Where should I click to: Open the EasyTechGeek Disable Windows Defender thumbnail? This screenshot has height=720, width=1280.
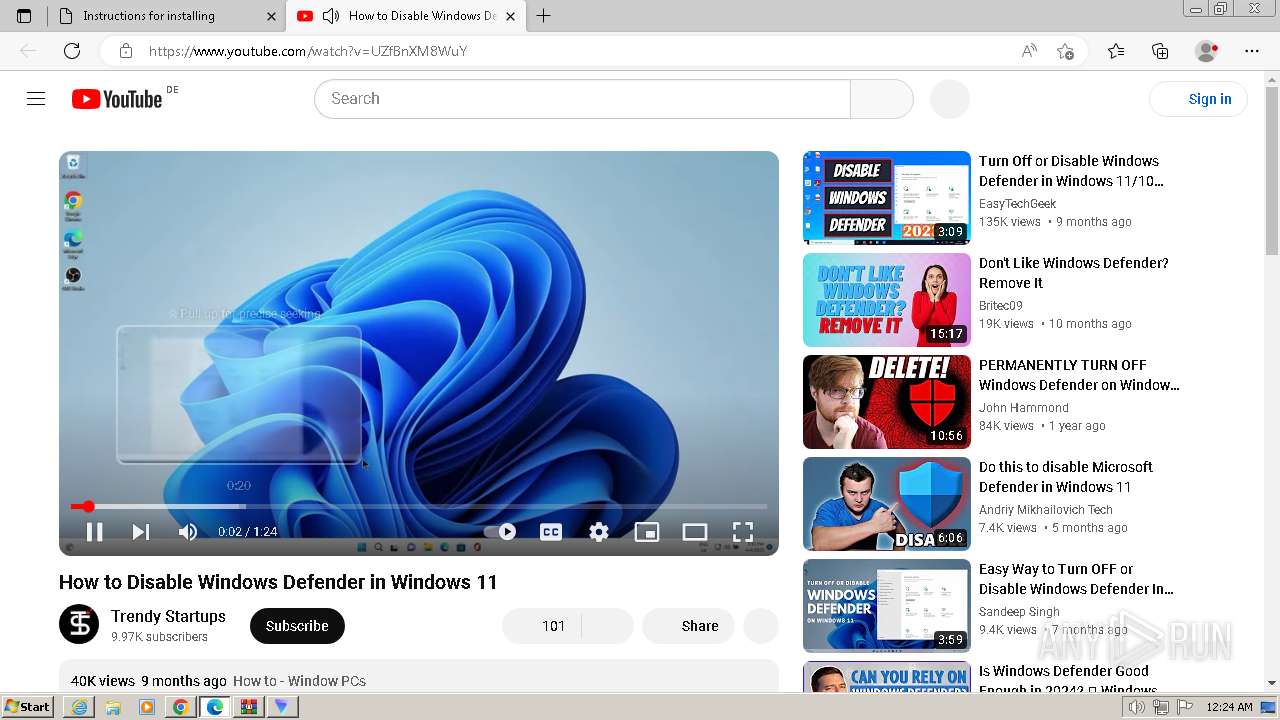coord(887,198)
